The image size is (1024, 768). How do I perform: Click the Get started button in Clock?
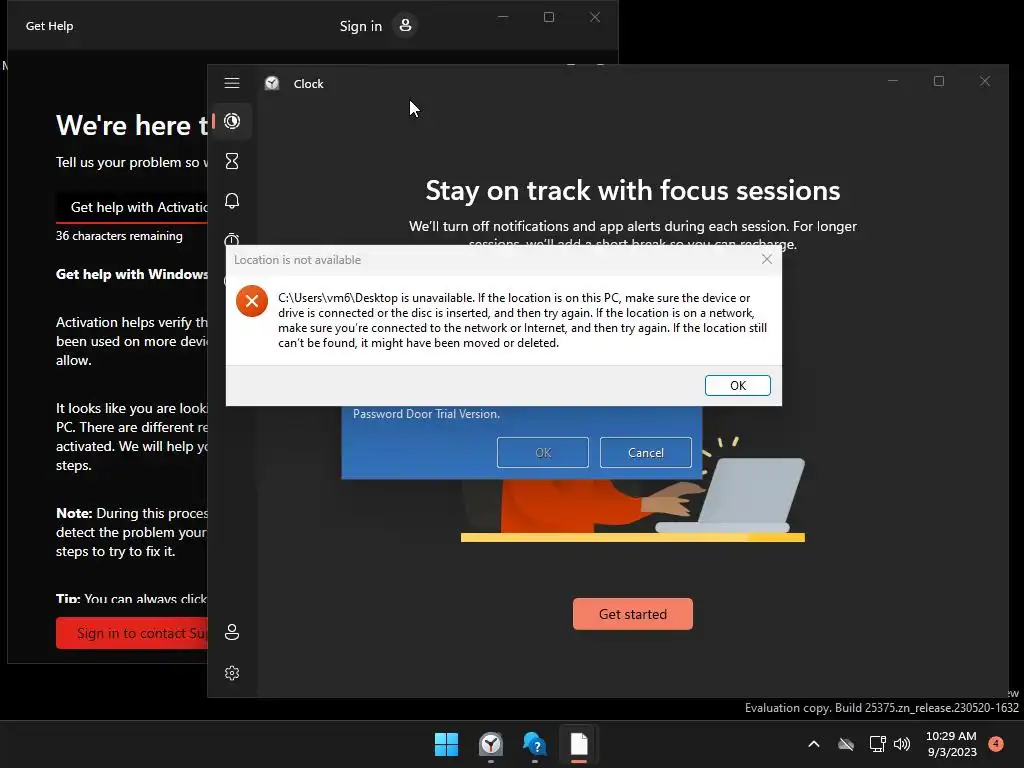pyautogui.click(x=632, y=614)
